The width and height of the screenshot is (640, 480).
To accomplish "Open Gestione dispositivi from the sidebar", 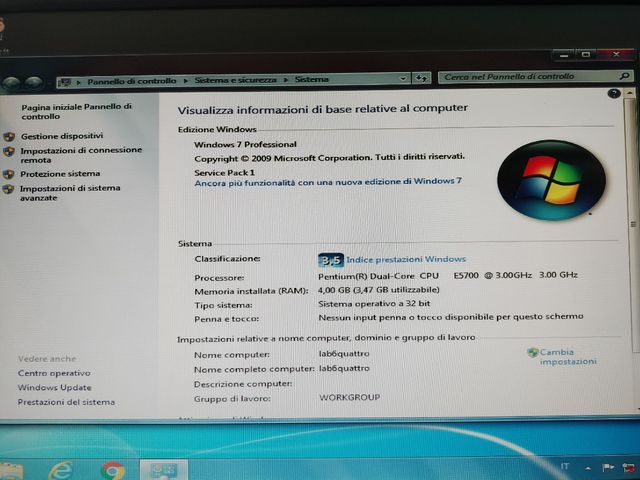I will [x=61, y=136].
